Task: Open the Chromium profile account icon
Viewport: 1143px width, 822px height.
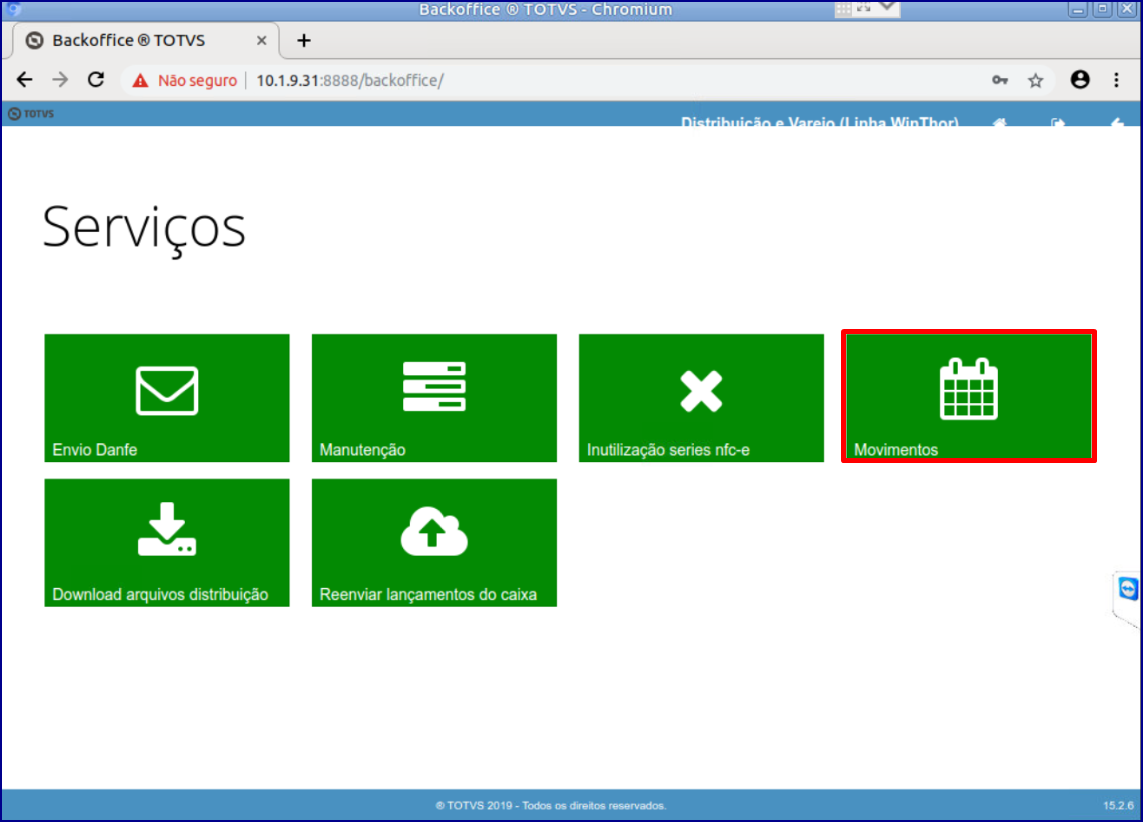Action: [1080, 79]
